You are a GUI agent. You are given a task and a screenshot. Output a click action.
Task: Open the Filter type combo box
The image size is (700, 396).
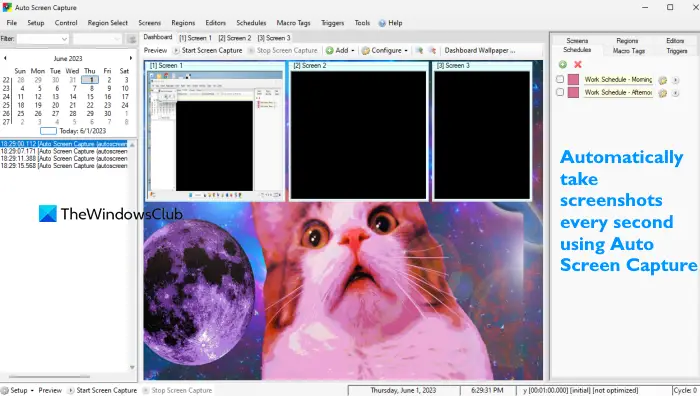point(43,39)
